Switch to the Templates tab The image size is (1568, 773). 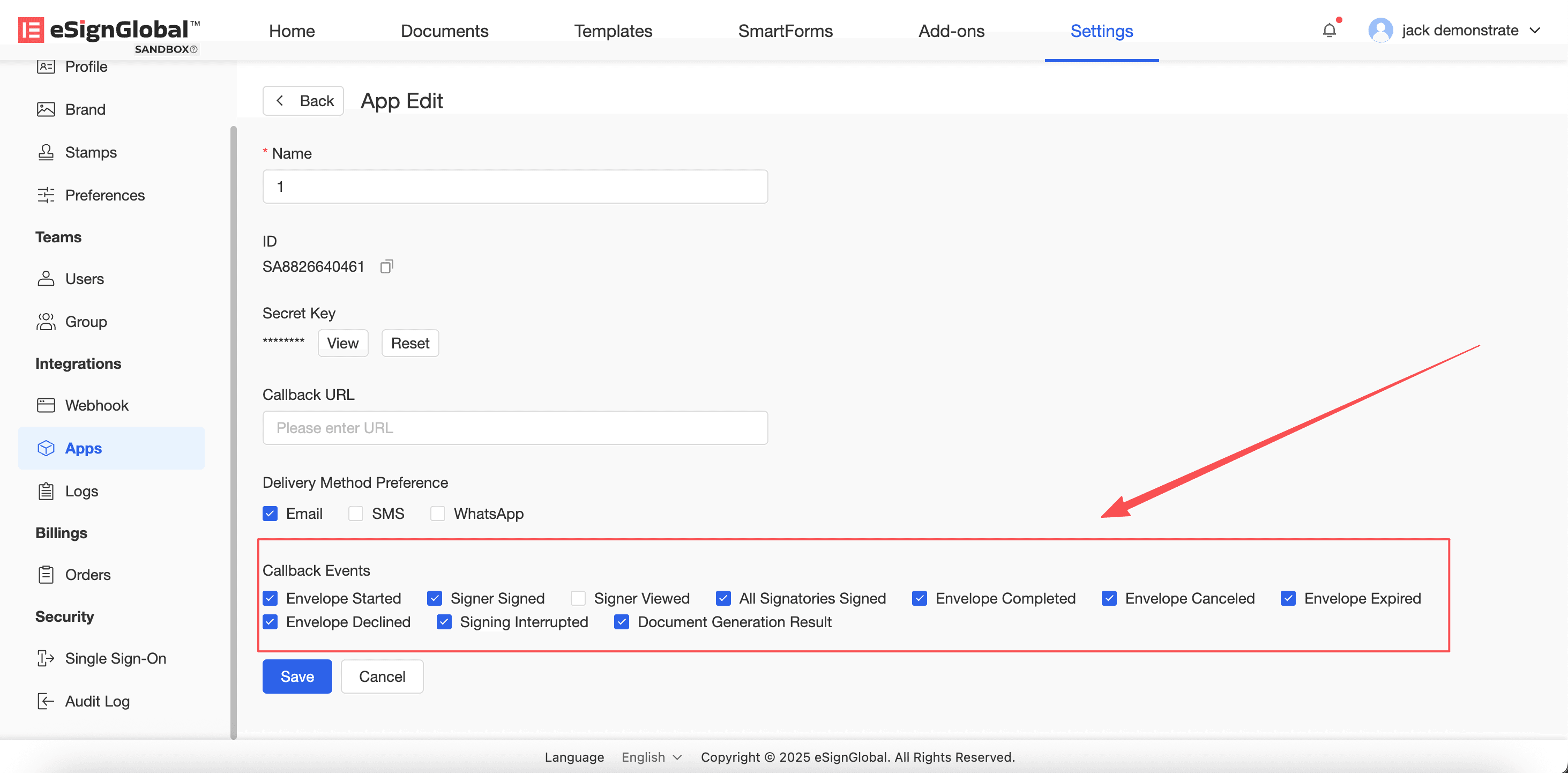pos(613,31)
